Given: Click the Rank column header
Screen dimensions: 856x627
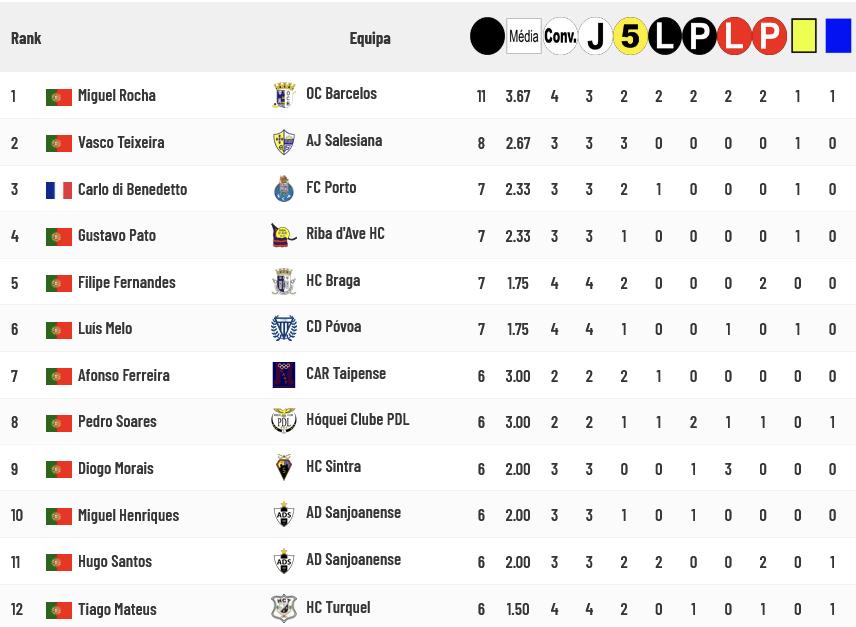Looking at the screenshot, I should click(26, 38).
